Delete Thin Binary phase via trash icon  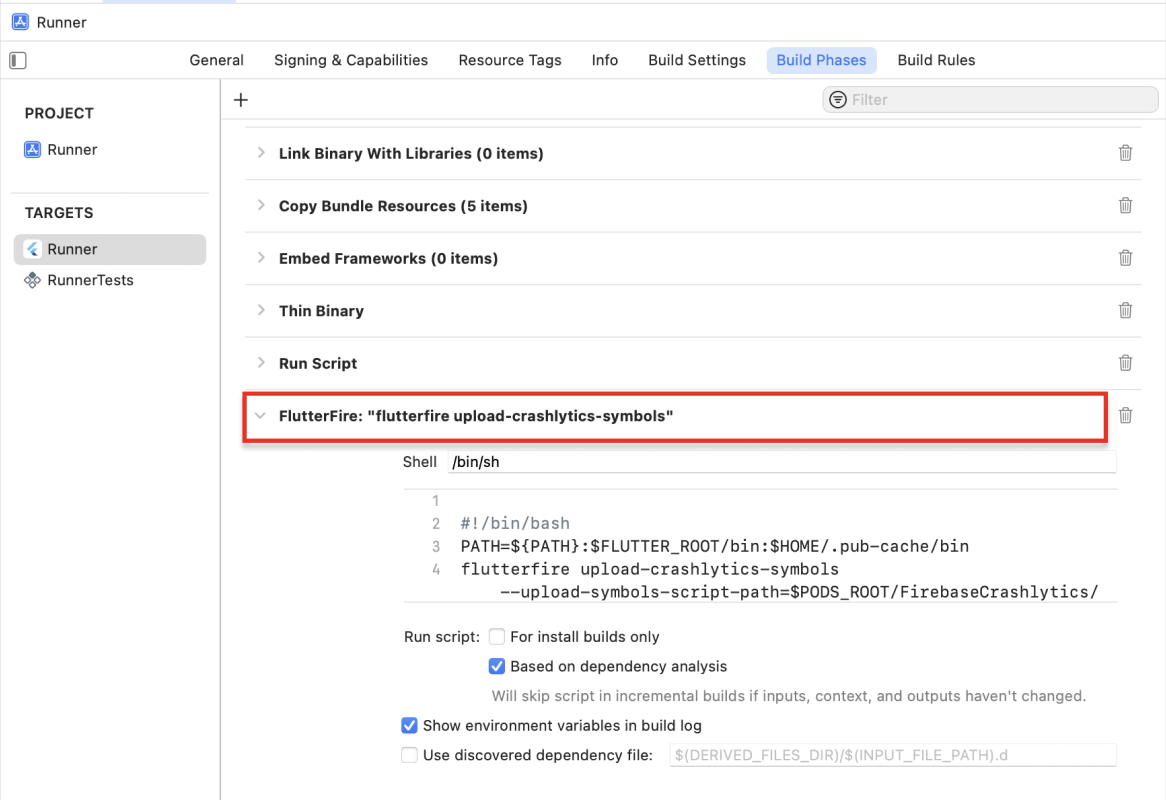point(1125,310)
